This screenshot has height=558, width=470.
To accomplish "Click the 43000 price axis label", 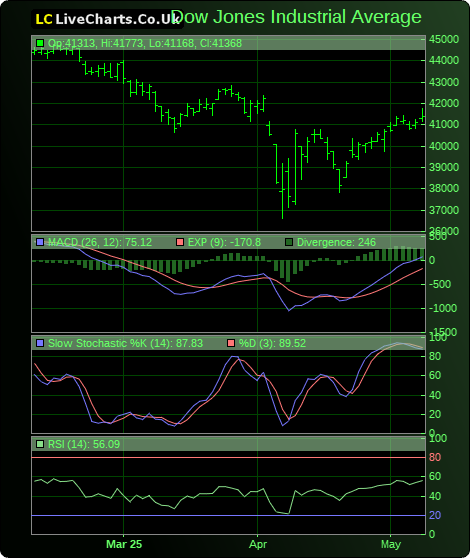I will (444, 82).
